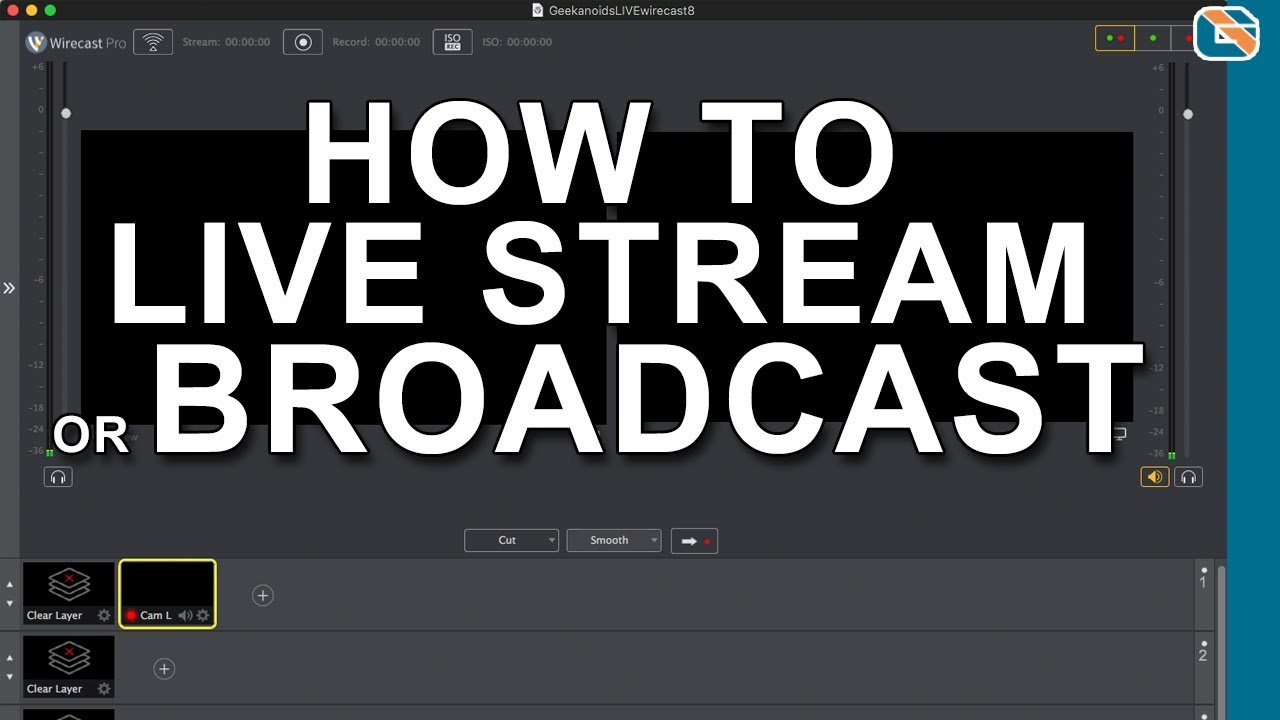Click the live-side headphones icon
This screenshot has height=720, width=1280.
click(x=1188, y=477)
